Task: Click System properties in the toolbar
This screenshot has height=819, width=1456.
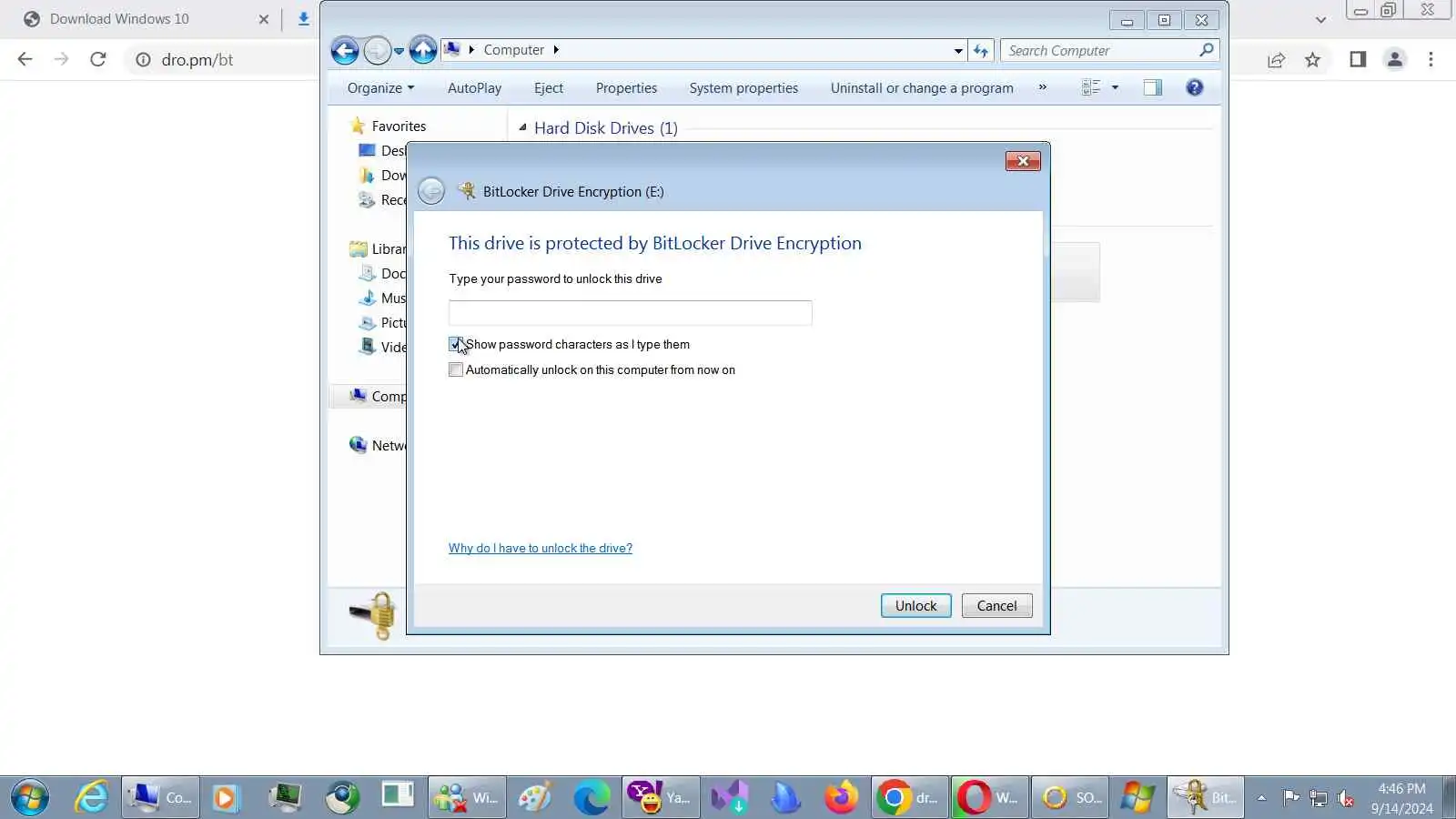Action: click(743, 87)
